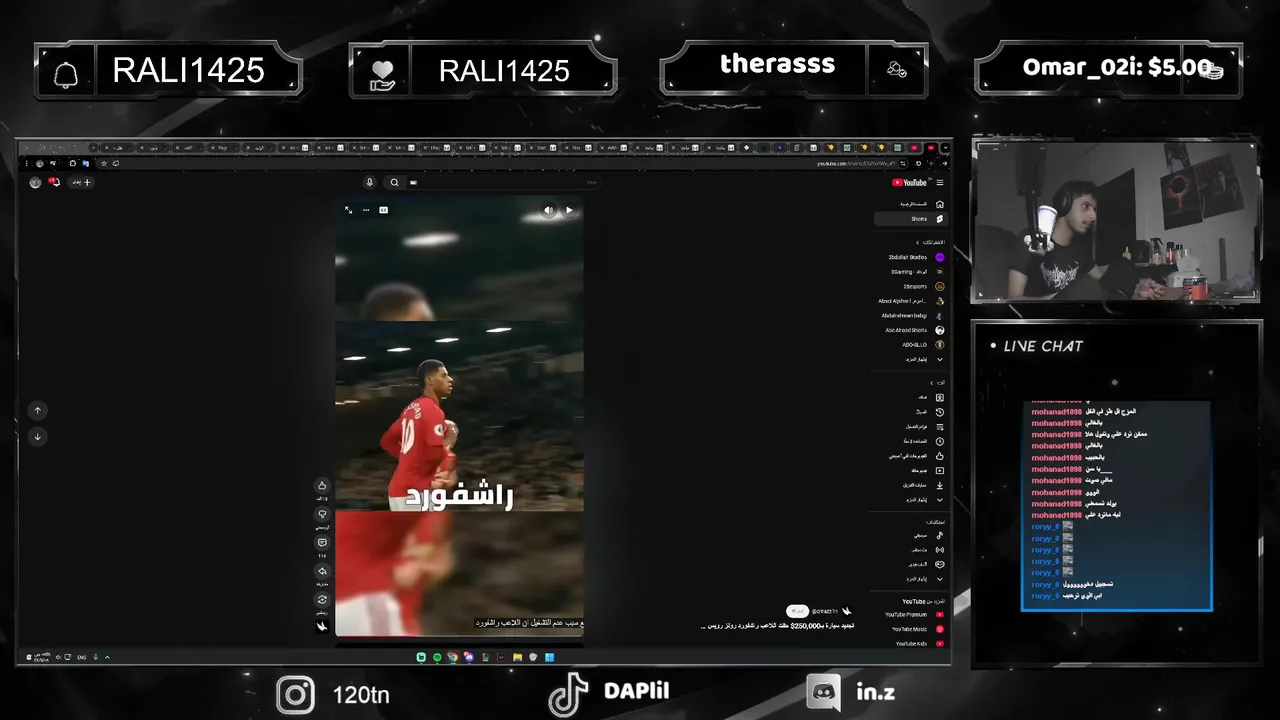Open YouTube Kids link
The height and width of the screenshot is (720, 1280).
point(910,644)
